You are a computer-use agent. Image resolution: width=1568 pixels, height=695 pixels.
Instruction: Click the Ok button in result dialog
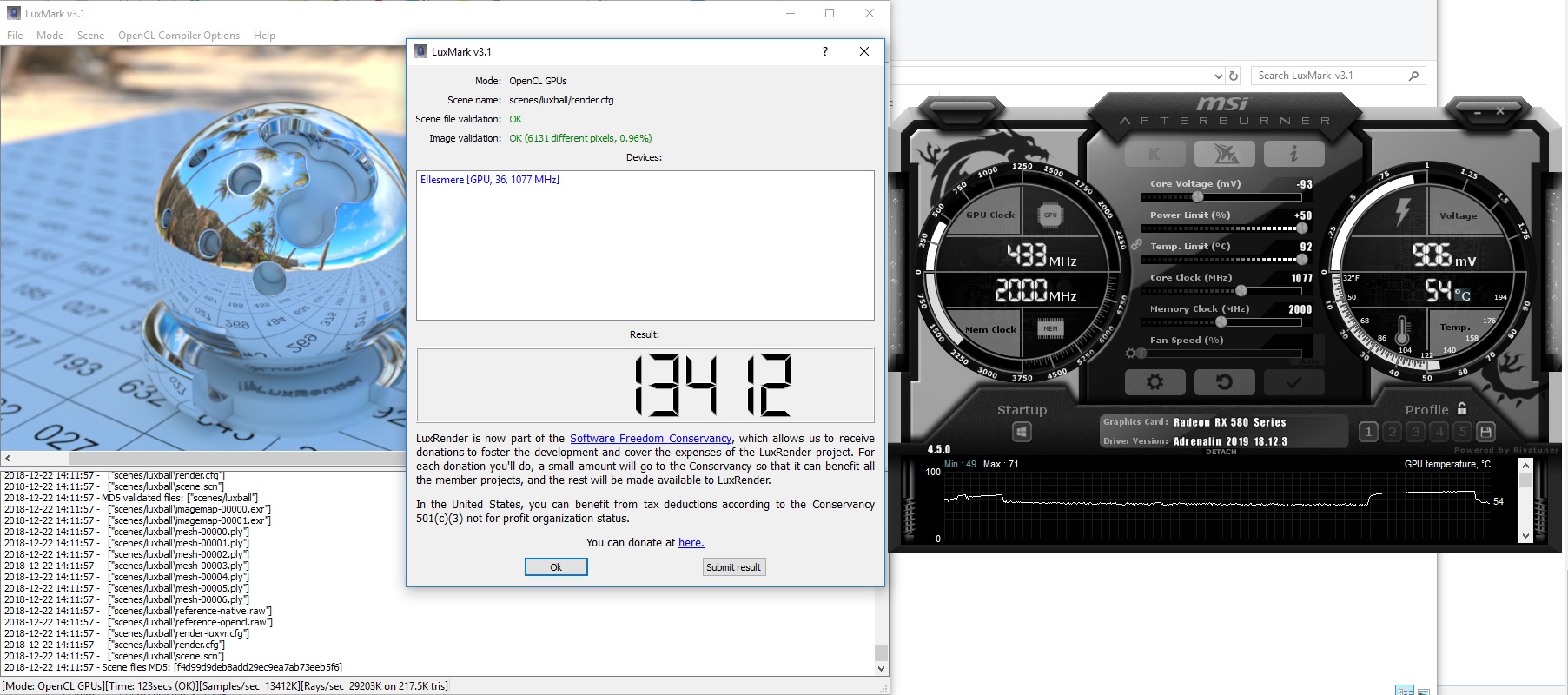[x=556, y=567]
